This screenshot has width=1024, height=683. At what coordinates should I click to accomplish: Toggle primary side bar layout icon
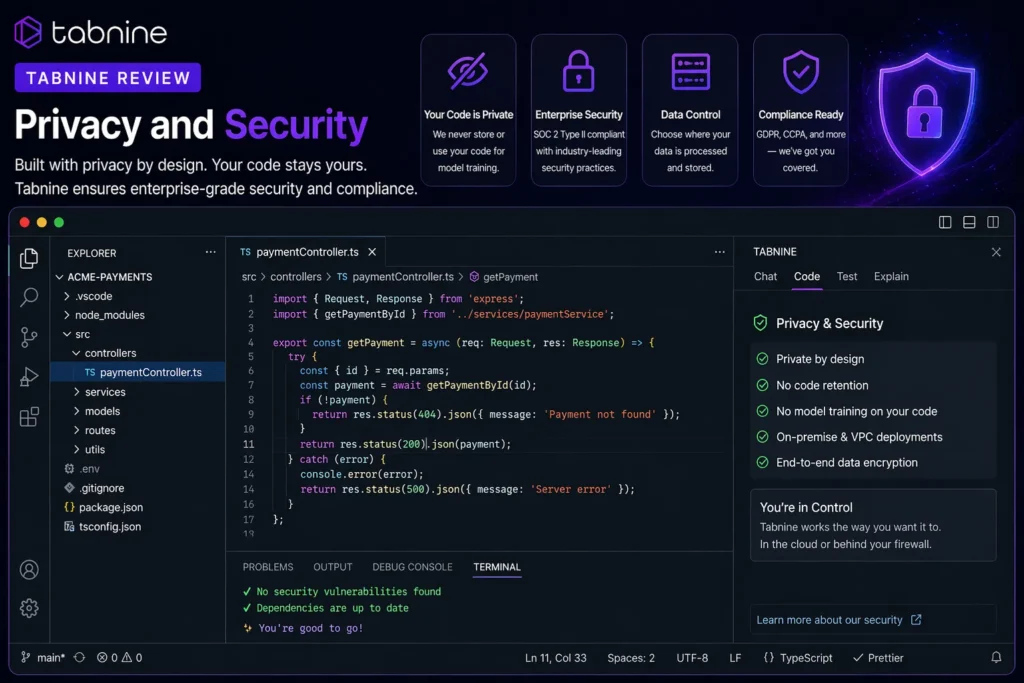point(945,223)
